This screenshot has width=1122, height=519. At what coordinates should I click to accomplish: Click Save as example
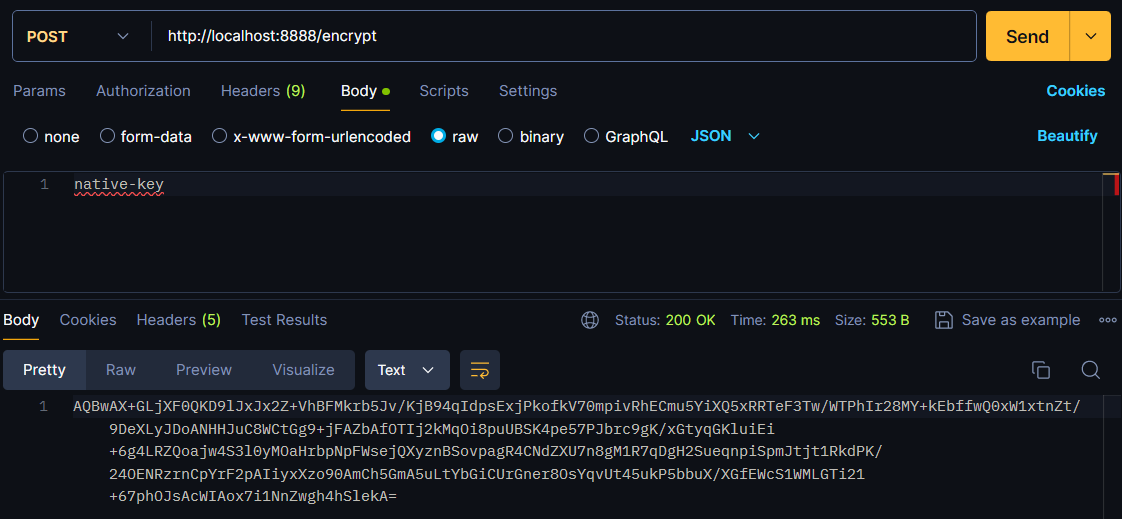[x=1020, y=320]
